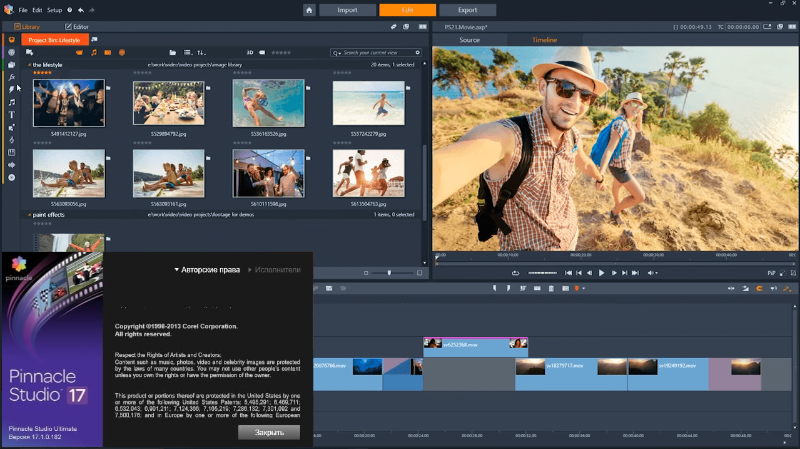Collapse the Авторские права section
Image resolution: width=800 pixels, height=449 pixels.
(x=207, y=269)
